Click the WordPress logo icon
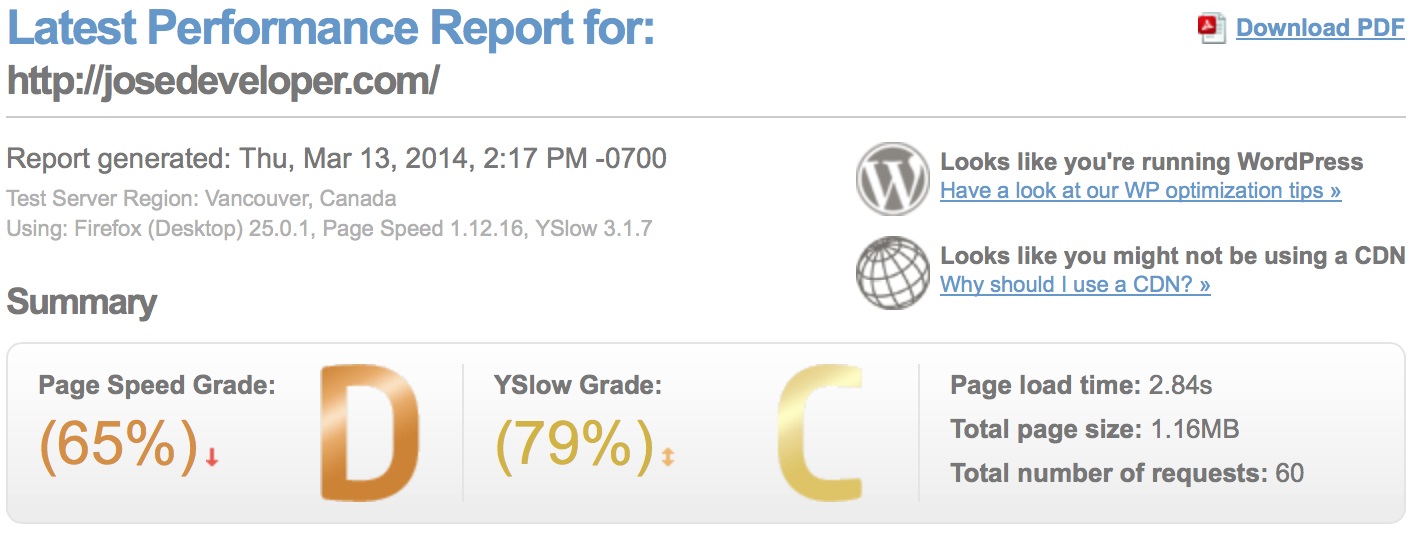1420x534 pixels. [x=893, y=179]
